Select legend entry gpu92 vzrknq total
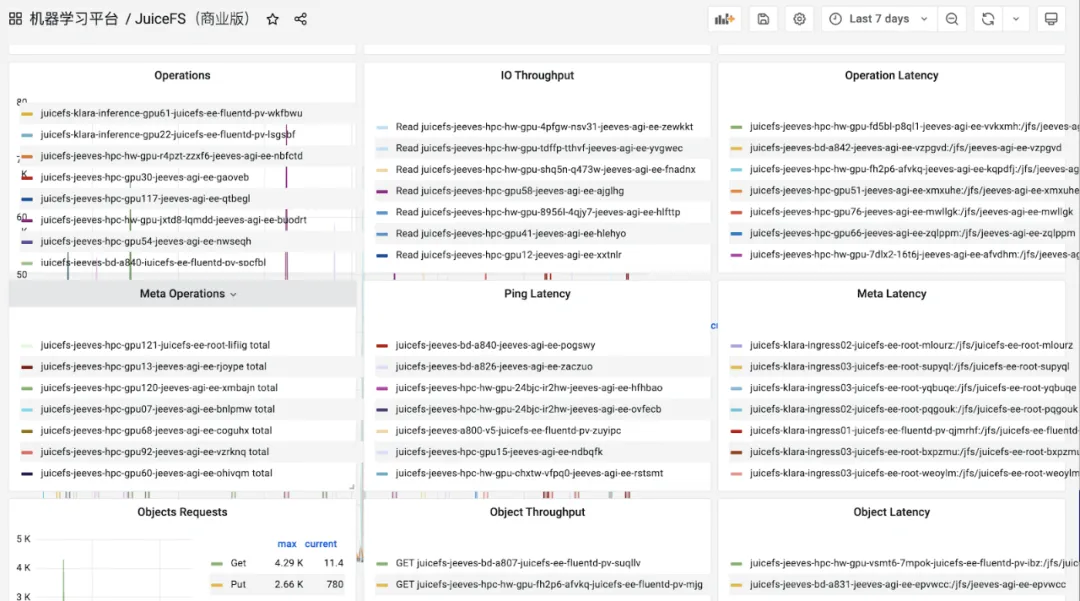The width and height of the screenshot is (1080, 601). click(155, 452)
